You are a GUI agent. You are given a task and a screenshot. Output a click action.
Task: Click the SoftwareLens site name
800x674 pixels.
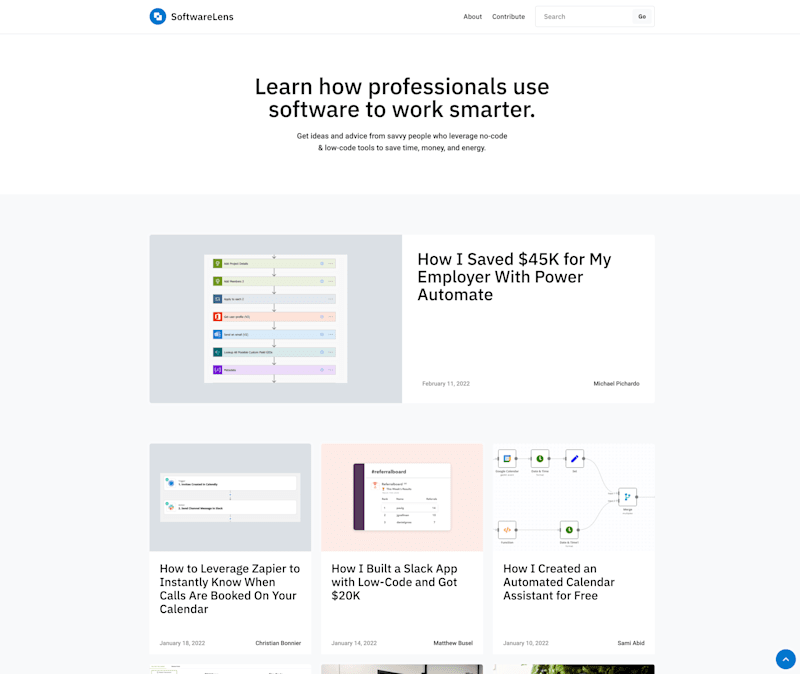coord(202,17)
